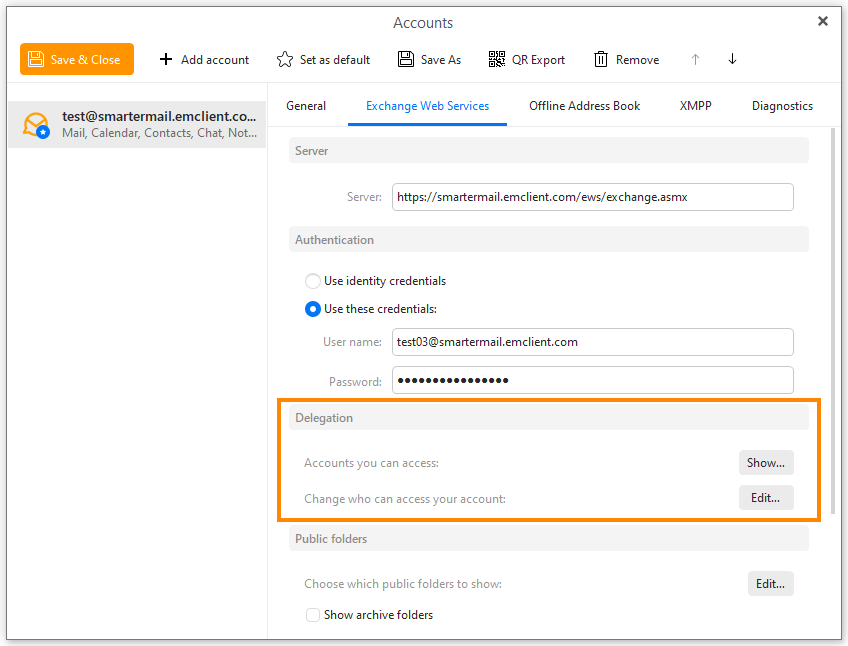
Task: Select Use identity credentials radio button
Action: point(313,281)
